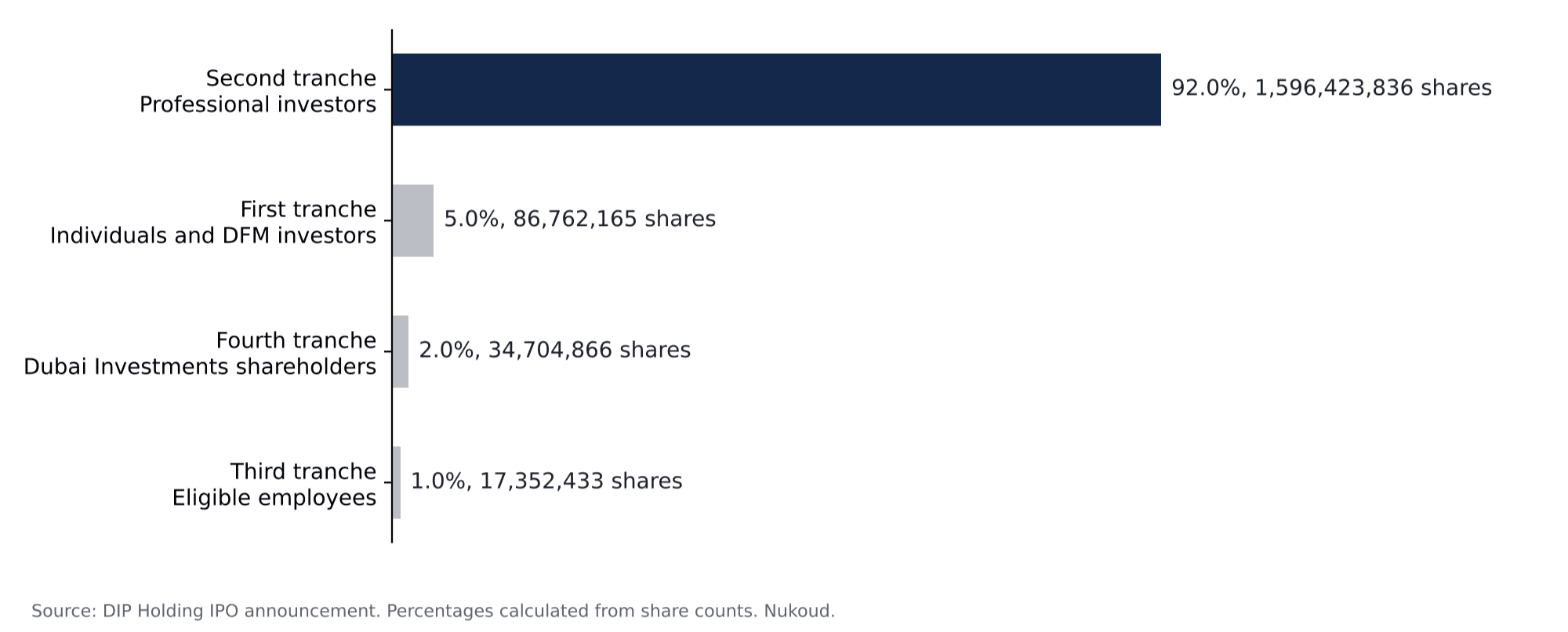
Task: Click the Professional investors label text
Action: pyautogui.click(x=258, y=104)
